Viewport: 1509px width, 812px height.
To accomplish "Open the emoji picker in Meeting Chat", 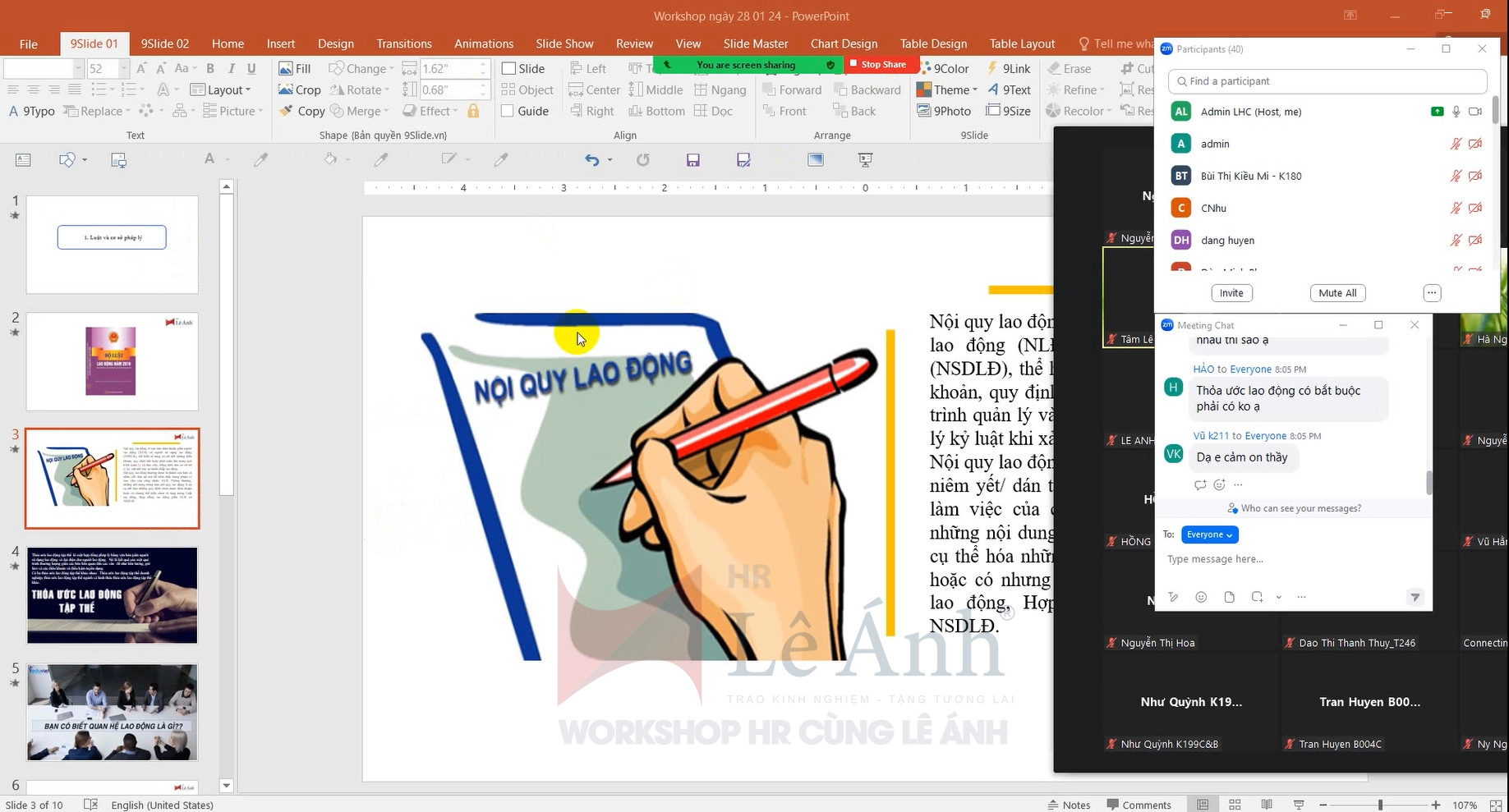I will point(1201,597).
